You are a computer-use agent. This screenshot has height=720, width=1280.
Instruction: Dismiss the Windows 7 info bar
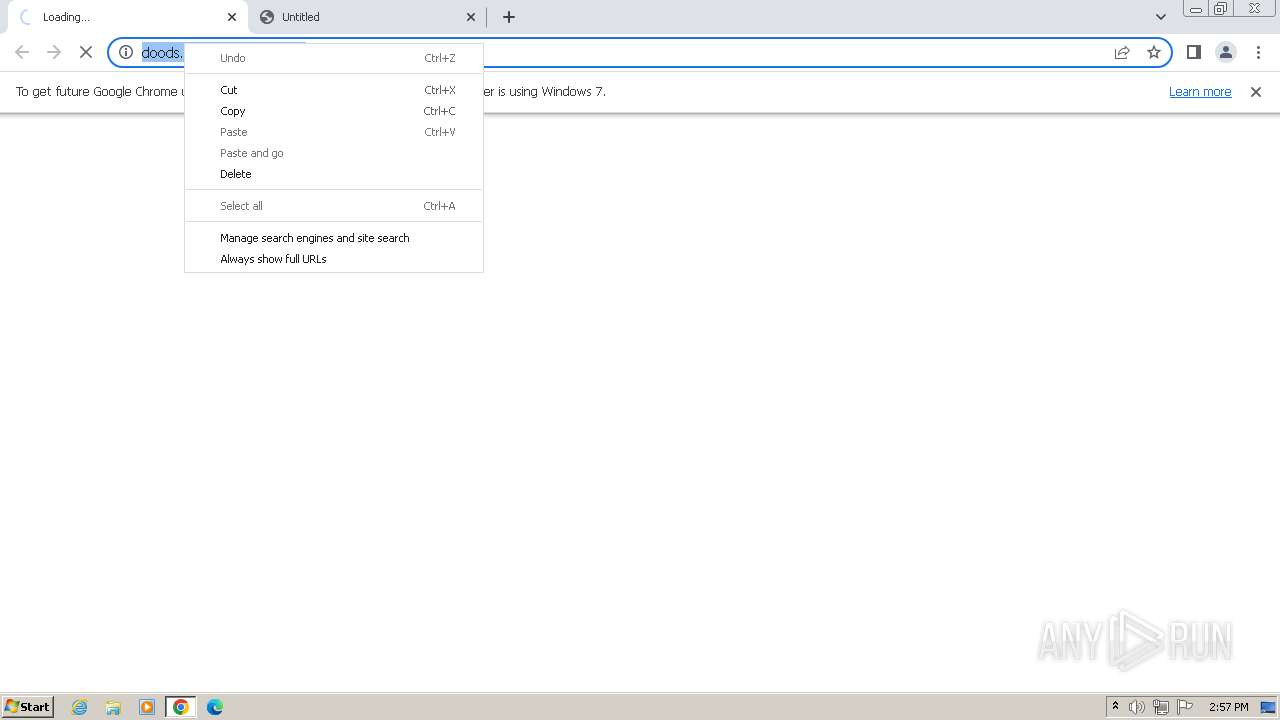point(1256,92)
